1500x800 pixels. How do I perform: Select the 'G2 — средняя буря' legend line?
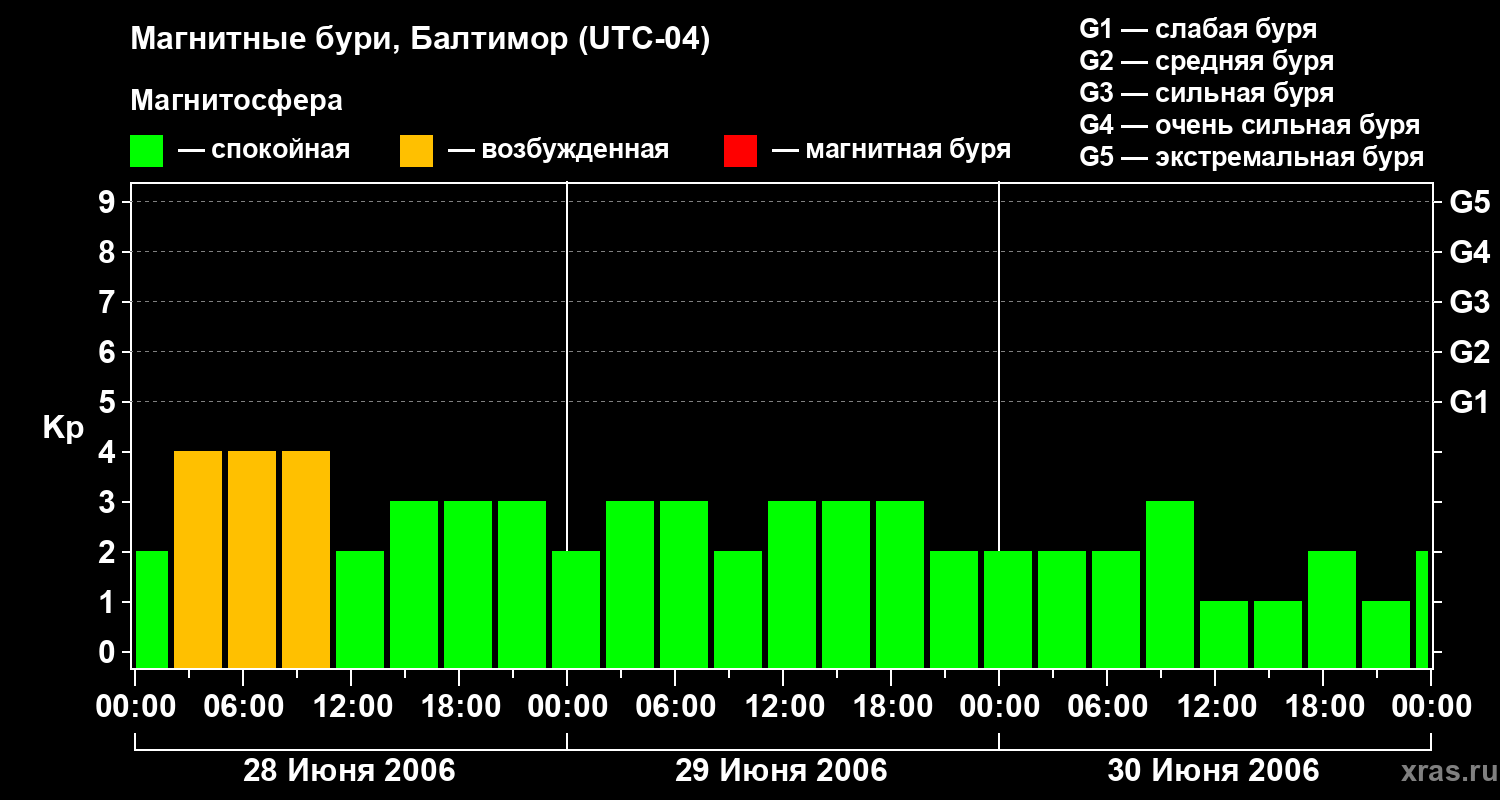pos(1206,61)
